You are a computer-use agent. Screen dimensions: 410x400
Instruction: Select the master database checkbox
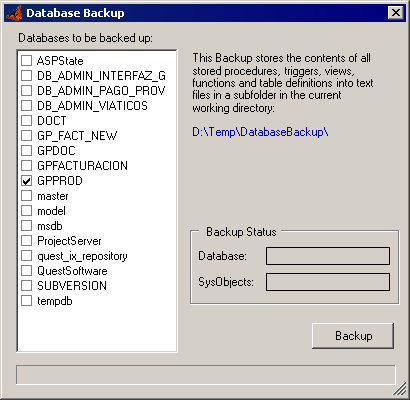pos(26,196)
